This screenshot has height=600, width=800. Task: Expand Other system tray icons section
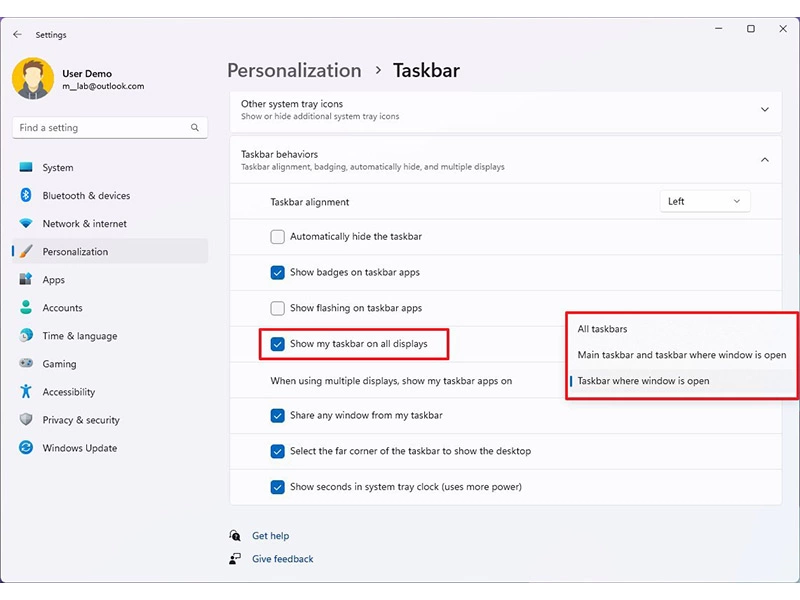click(x=764, y=109)
